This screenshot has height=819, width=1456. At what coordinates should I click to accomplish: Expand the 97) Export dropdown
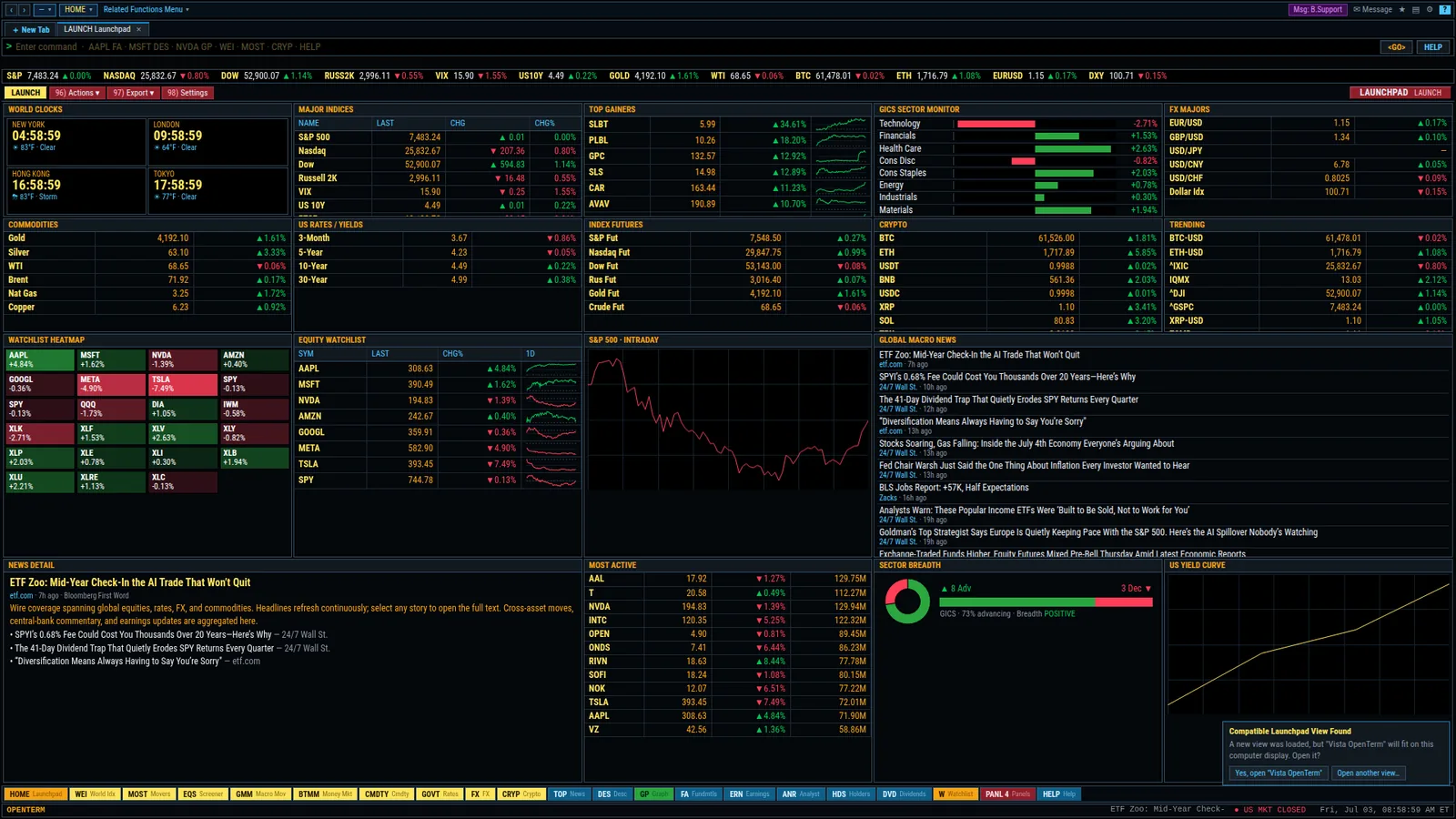coord(133,93)
